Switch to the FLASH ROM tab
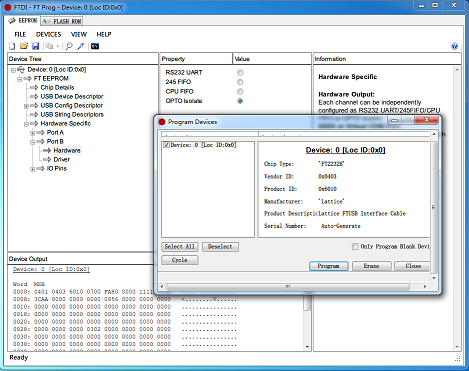Image resolution: width=469 pixels, height=371 pixels. (x=62, y=21)
